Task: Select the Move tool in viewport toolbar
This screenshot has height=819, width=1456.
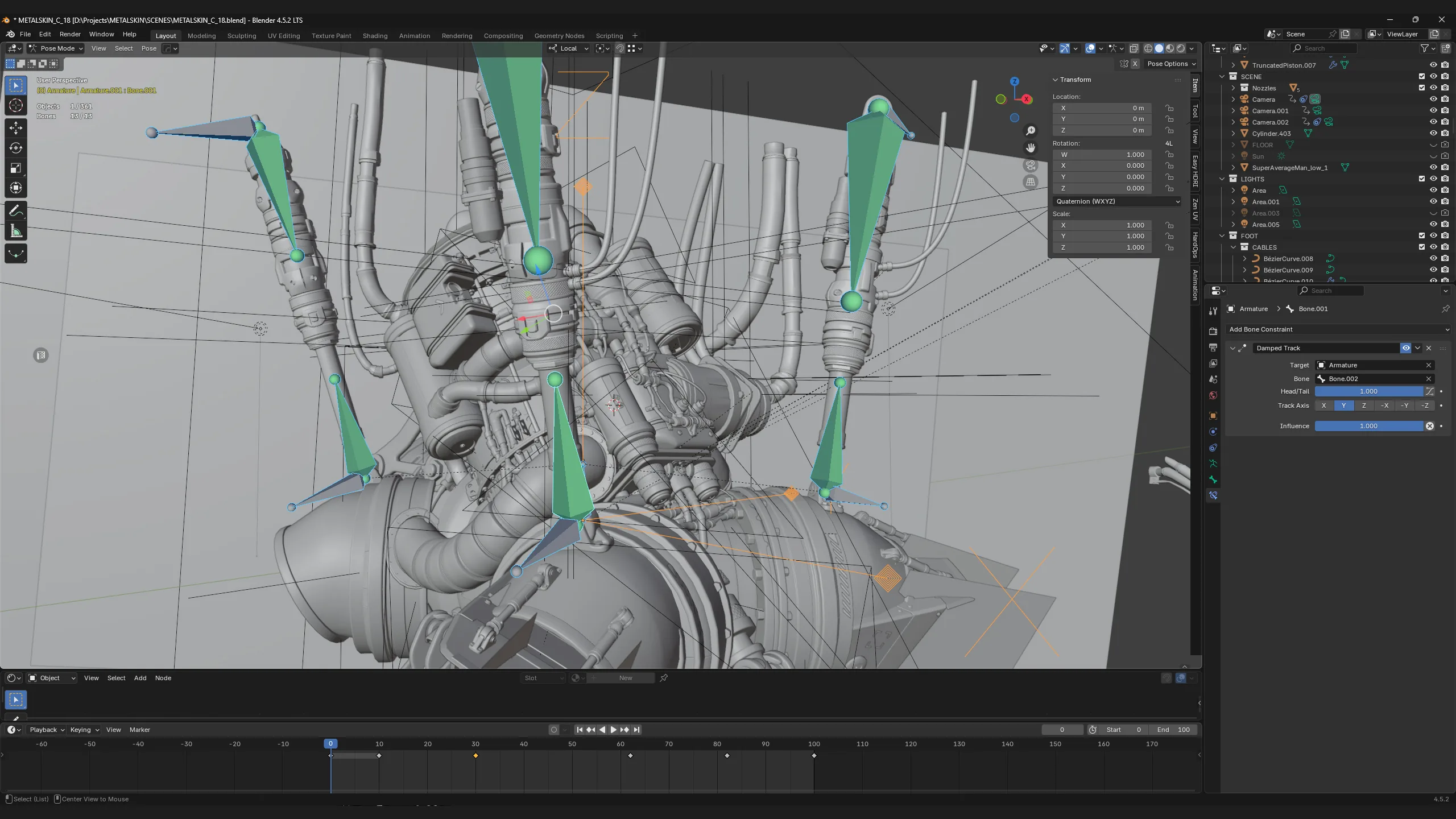Action: (16, 127)
